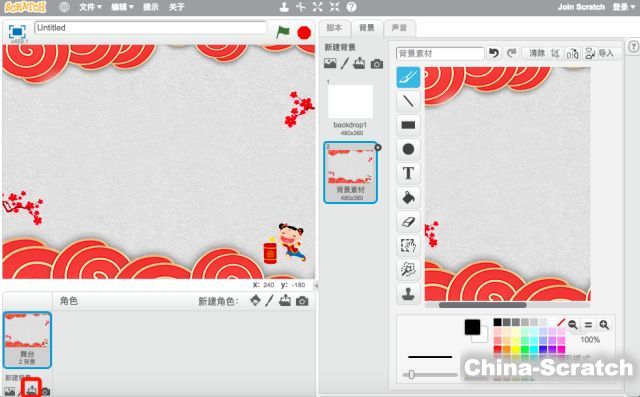
Task: Select the Text tool
Action: pos(408,173)
